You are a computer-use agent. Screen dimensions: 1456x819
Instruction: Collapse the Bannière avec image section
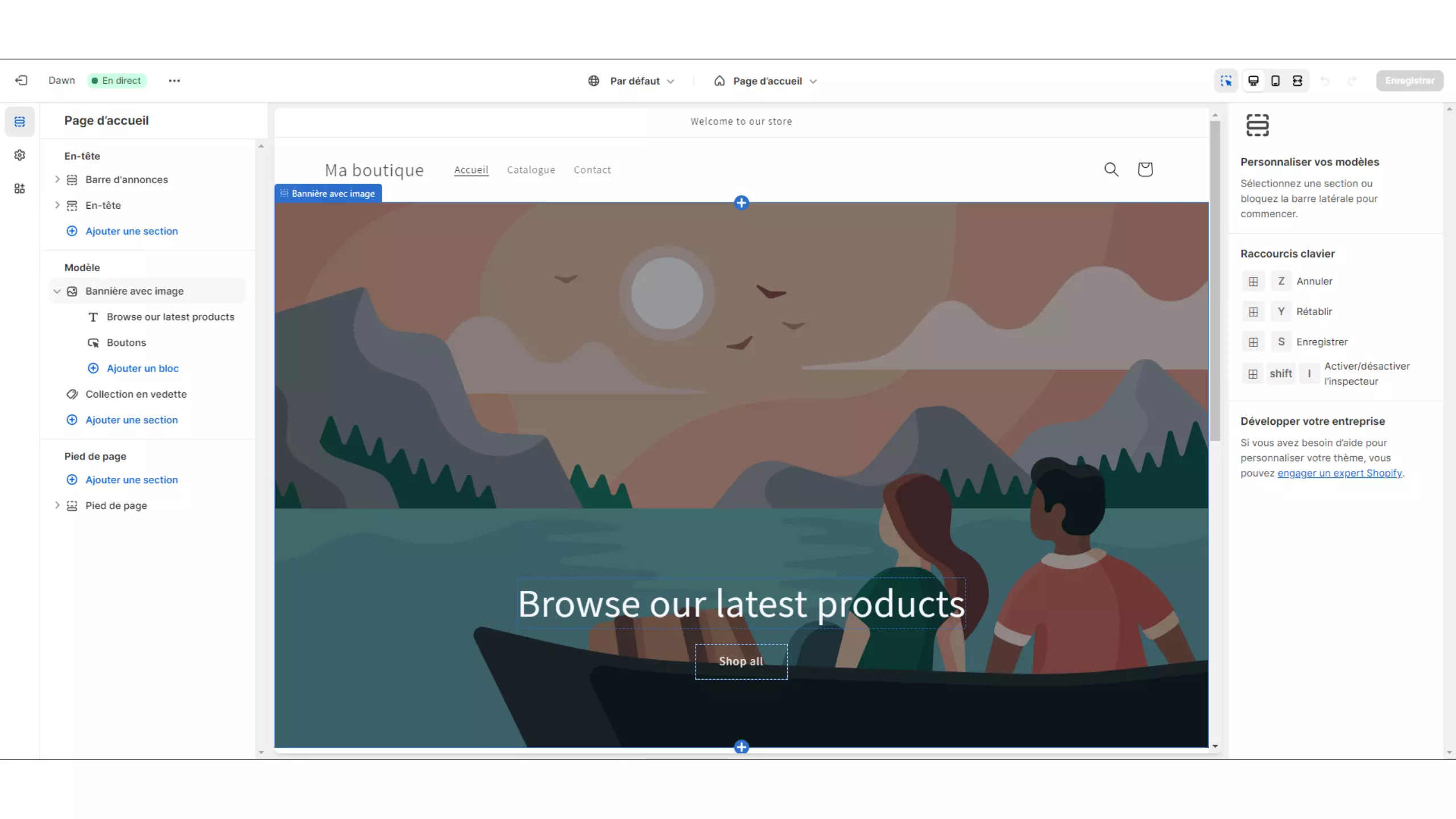pyautogui.click(x=57, y=291)
